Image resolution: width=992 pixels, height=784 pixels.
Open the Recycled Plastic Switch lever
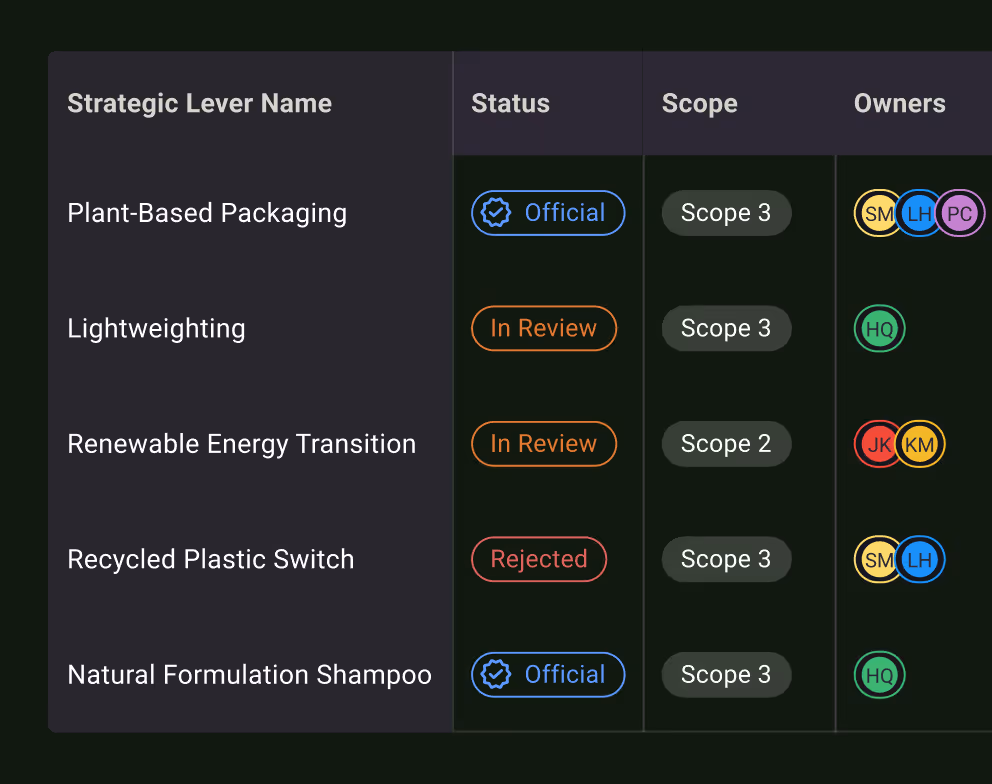pos(210,560)
